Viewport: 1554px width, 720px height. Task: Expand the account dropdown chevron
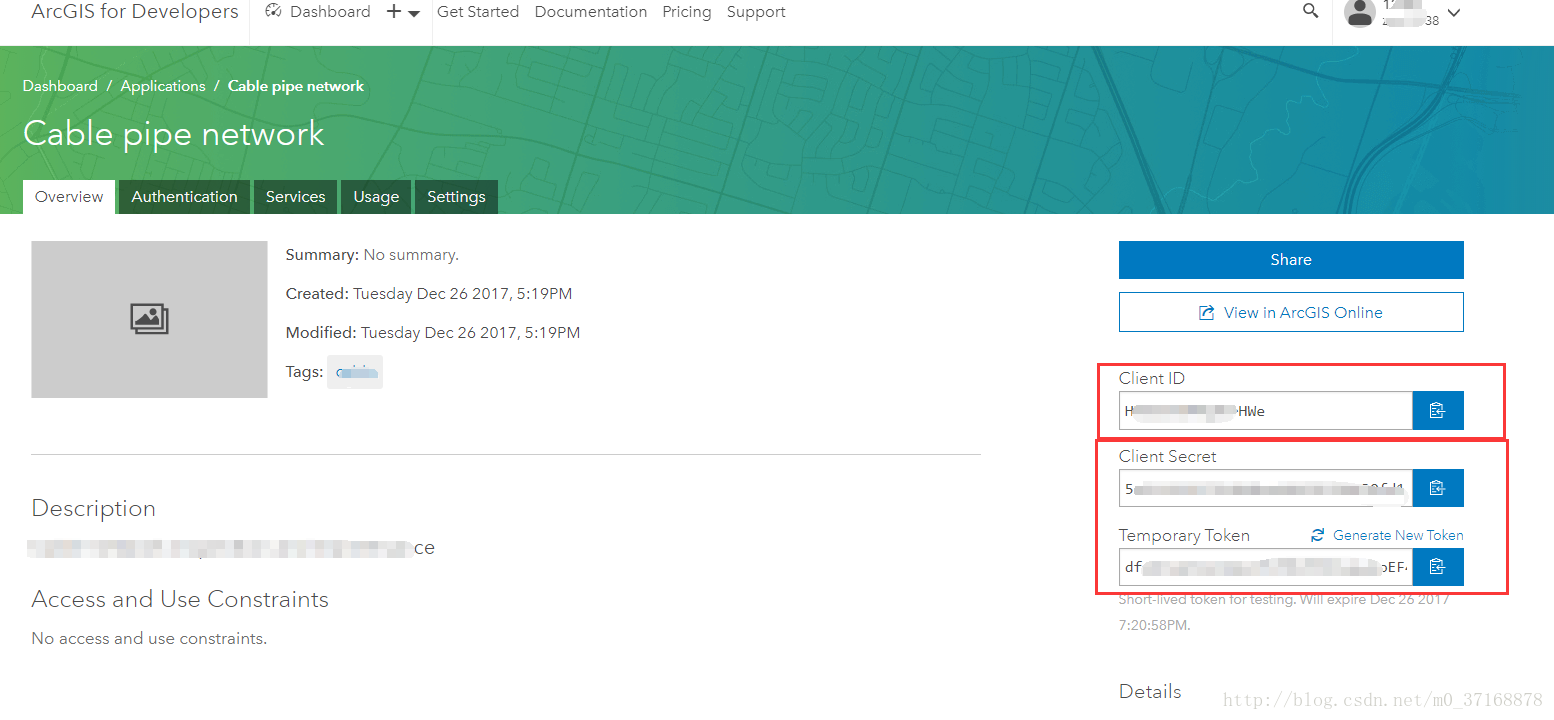point(1454,13)
